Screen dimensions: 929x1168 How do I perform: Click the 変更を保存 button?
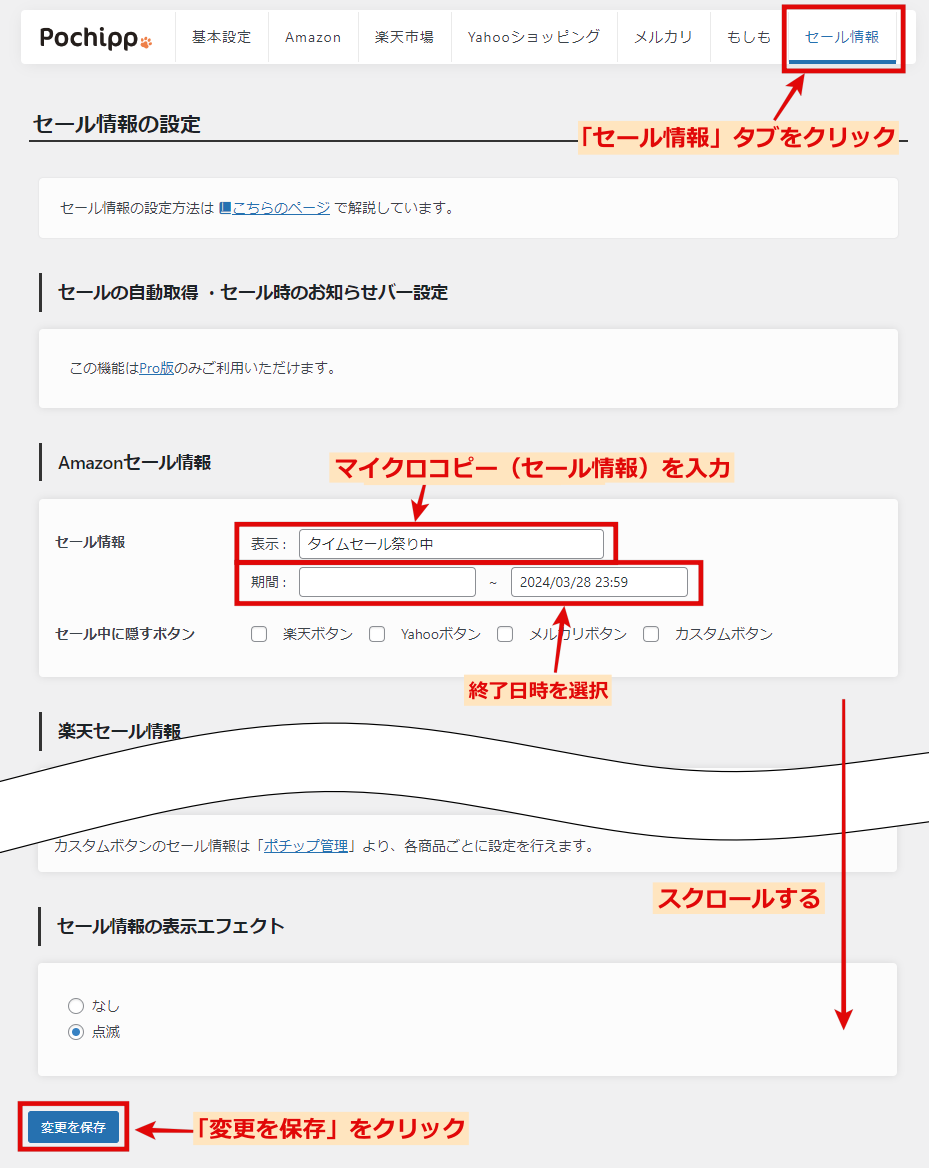point(73,1127)
